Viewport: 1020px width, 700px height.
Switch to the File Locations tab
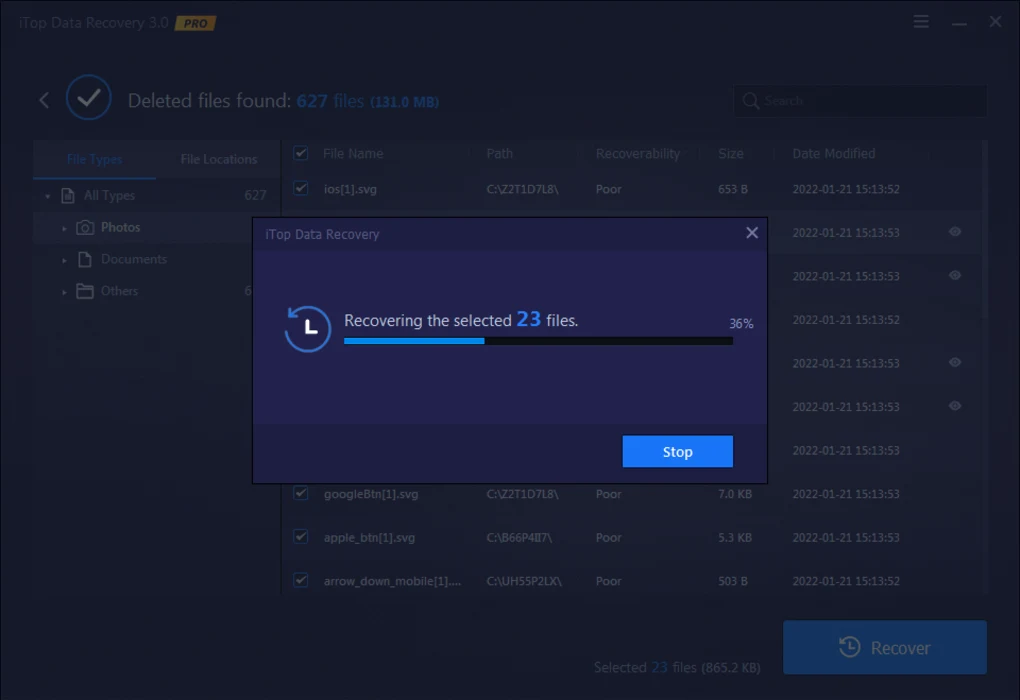(218, 159)
